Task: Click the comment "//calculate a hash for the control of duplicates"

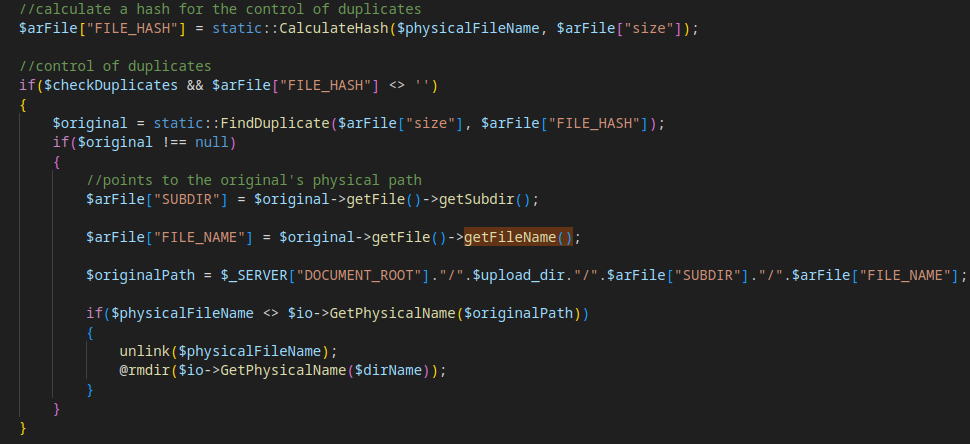Action: point(220,9)
